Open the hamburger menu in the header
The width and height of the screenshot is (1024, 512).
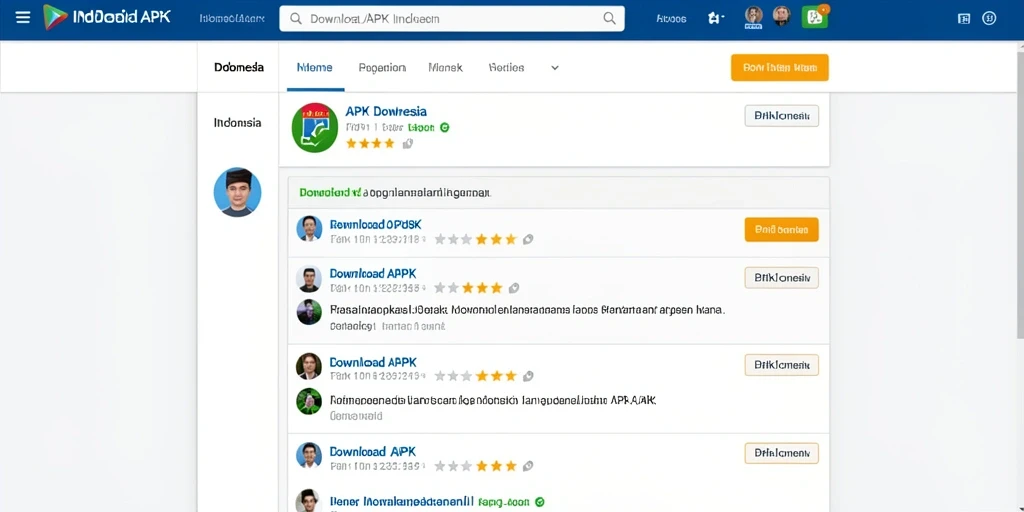click(23, 18)
